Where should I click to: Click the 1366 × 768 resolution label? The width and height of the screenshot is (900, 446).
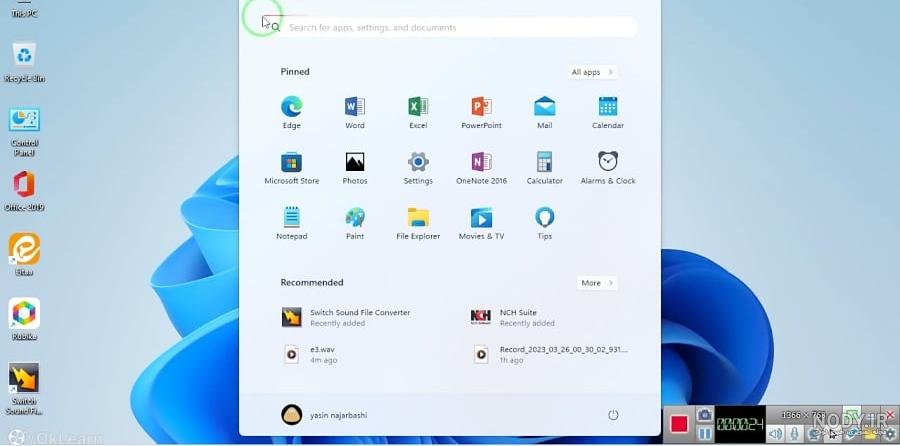pyautogui.click(x=804, y=415)
